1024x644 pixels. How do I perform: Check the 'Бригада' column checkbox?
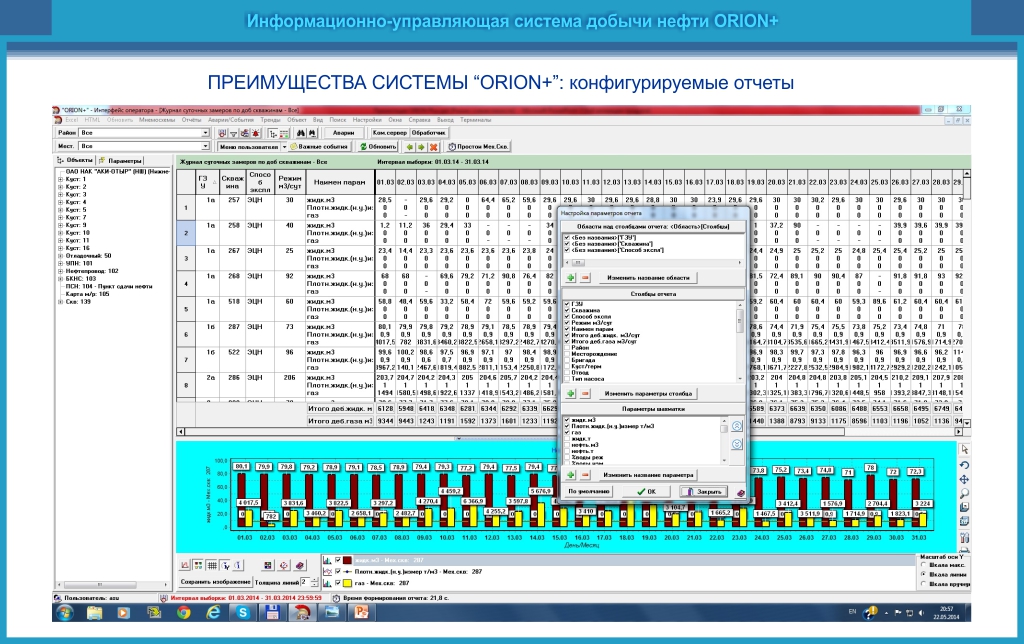567,360
